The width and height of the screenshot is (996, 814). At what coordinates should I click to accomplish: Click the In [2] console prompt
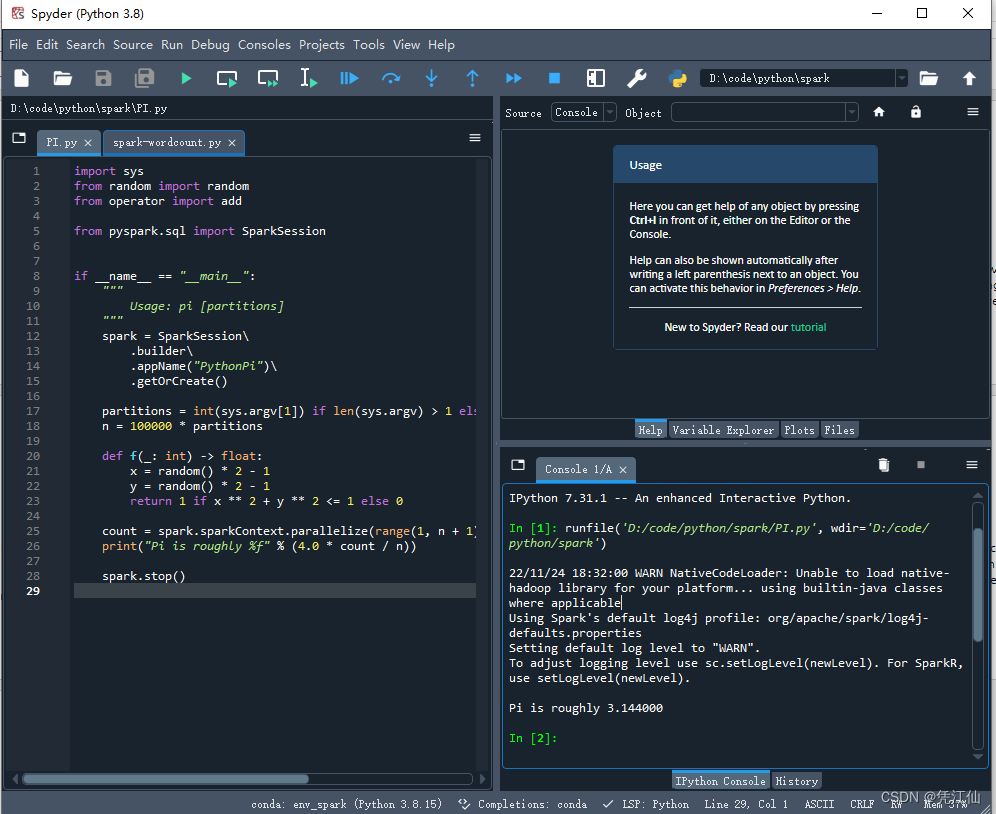coord(533,738)
